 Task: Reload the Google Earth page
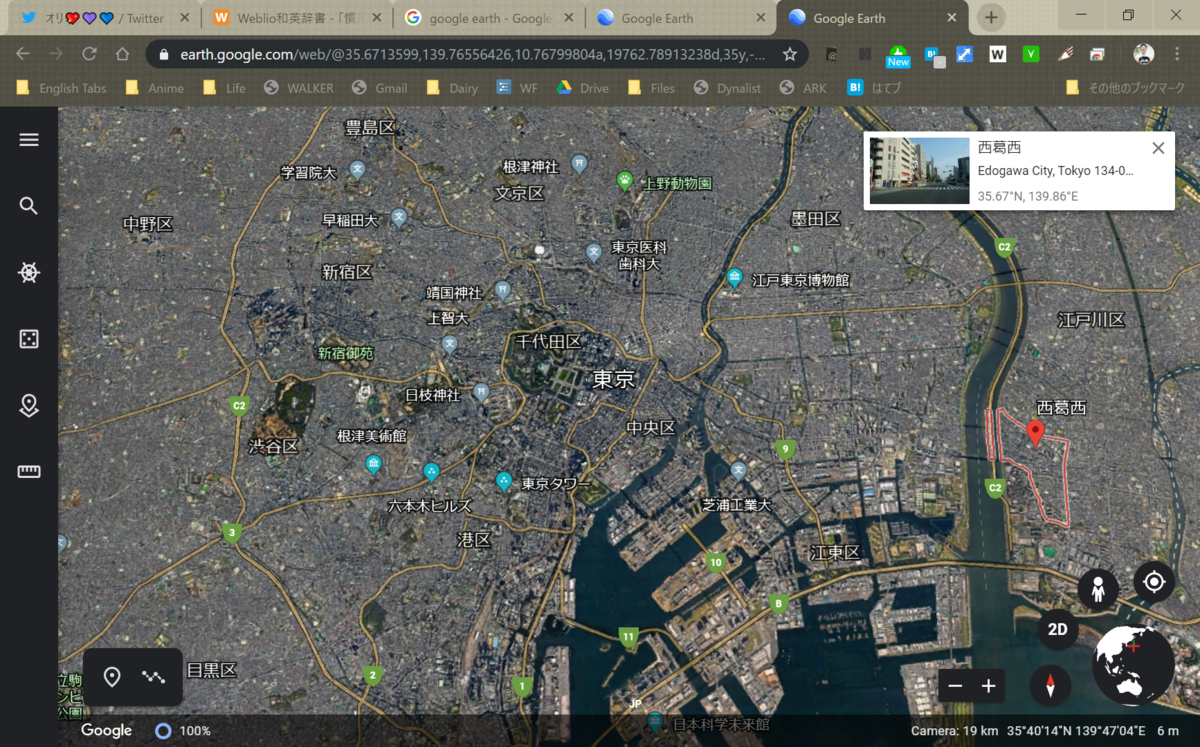pos(89,54)
